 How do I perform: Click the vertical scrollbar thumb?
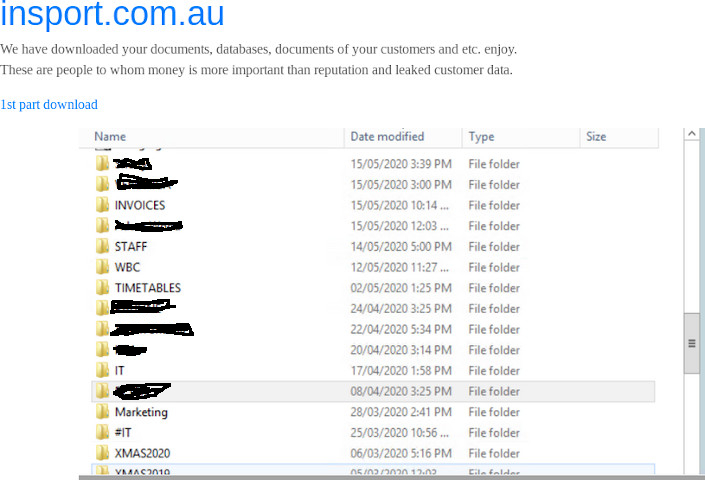coord(691,343)
